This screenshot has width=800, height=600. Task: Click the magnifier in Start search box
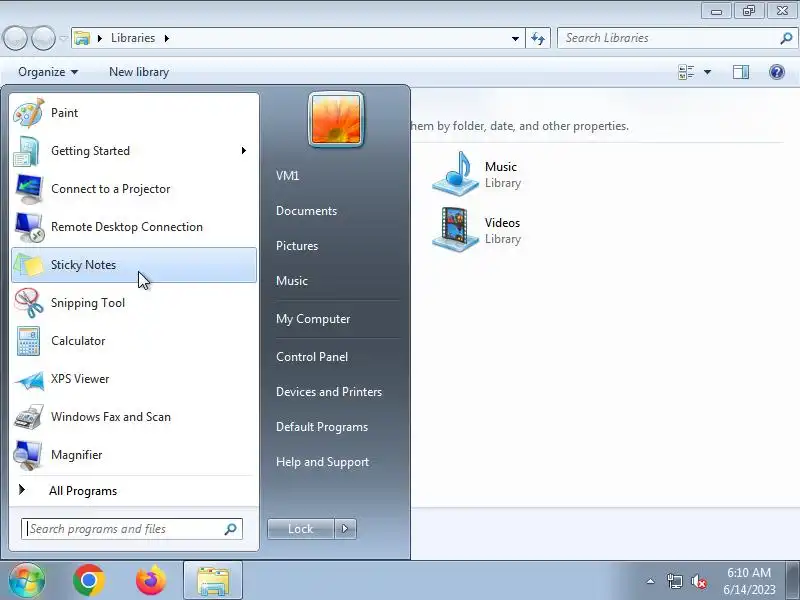point(231,529)
